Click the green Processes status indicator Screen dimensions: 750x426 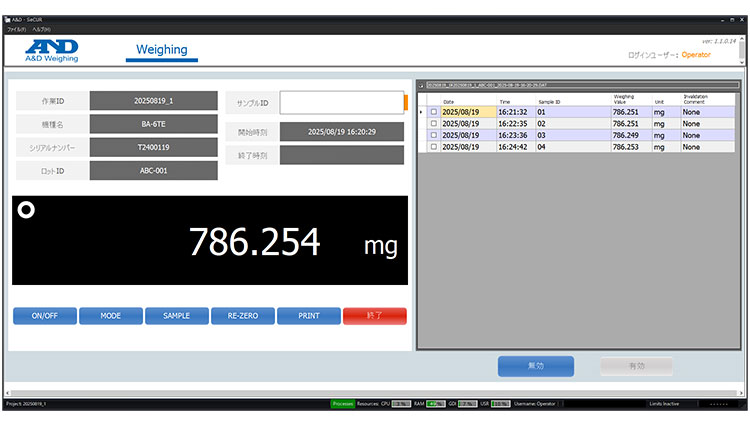click(342, 404)
